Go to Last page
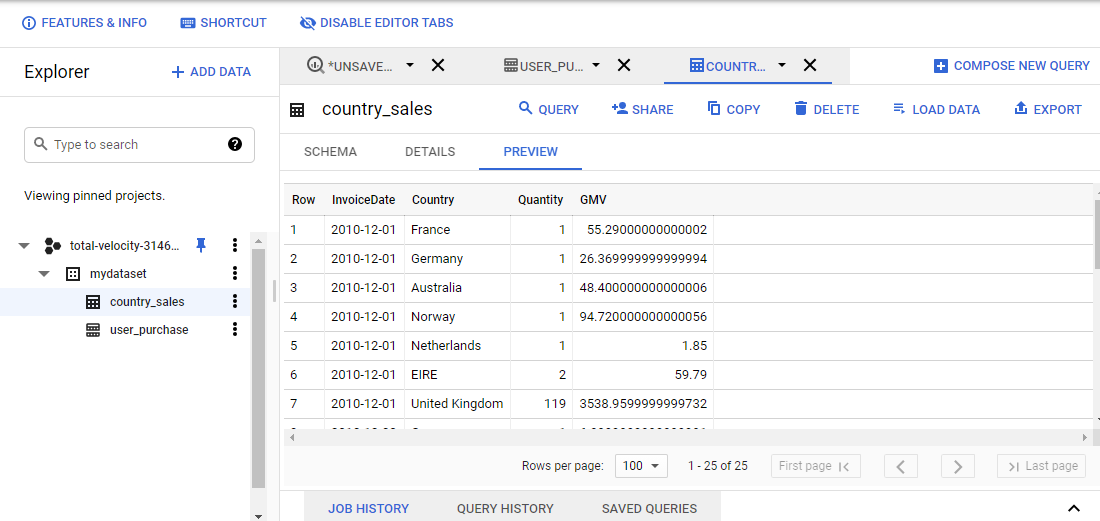The image size is (1100, 521). 1042,466
